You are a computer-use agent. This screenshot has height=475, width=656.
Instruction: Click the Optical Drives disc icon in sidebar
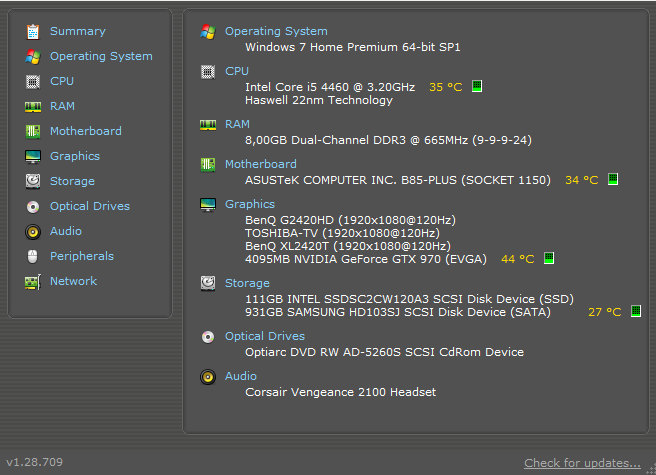pos(33,207)
